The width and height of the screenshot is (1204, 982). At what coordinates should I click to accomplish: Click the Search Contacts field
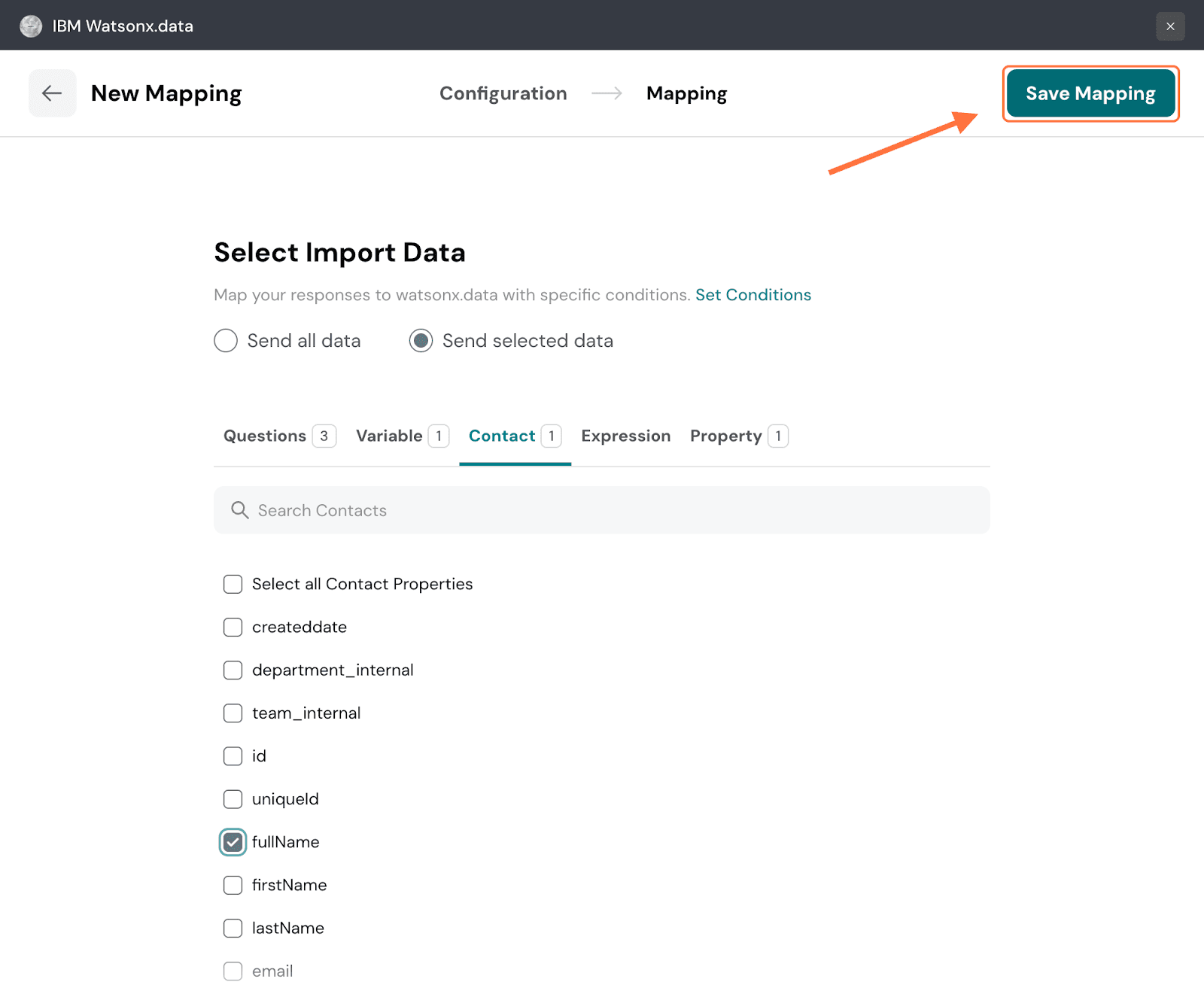click(x=602, y=510)
